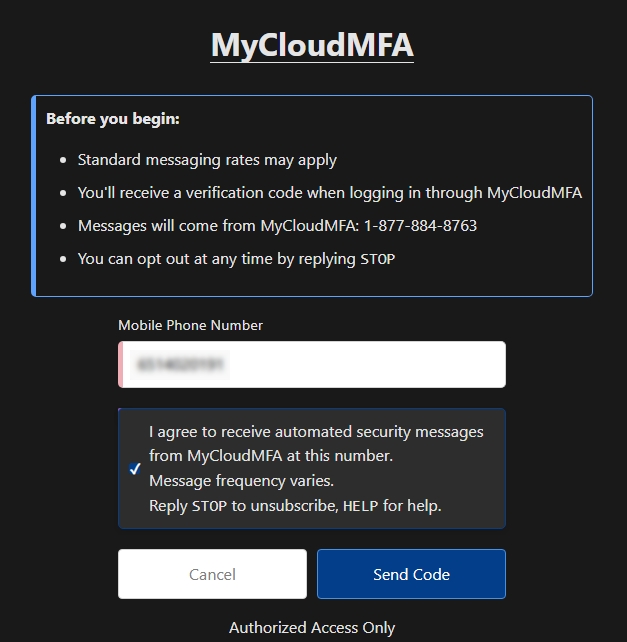Click the HELP keyword in the consent text
This screenshot has height=642, width=627.
(x=360, y=506)
